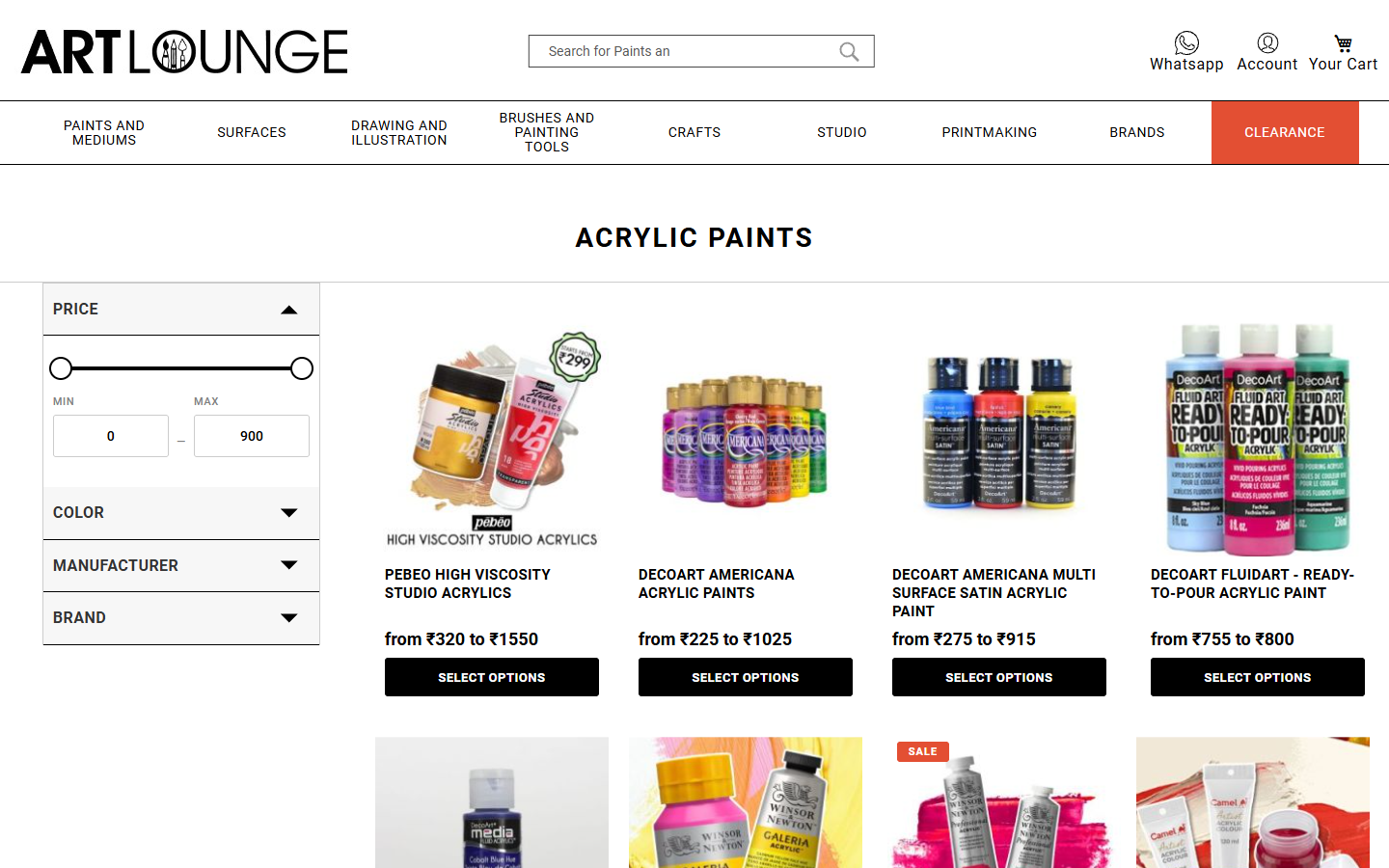Click the minimum price input field

click(111, 436)
